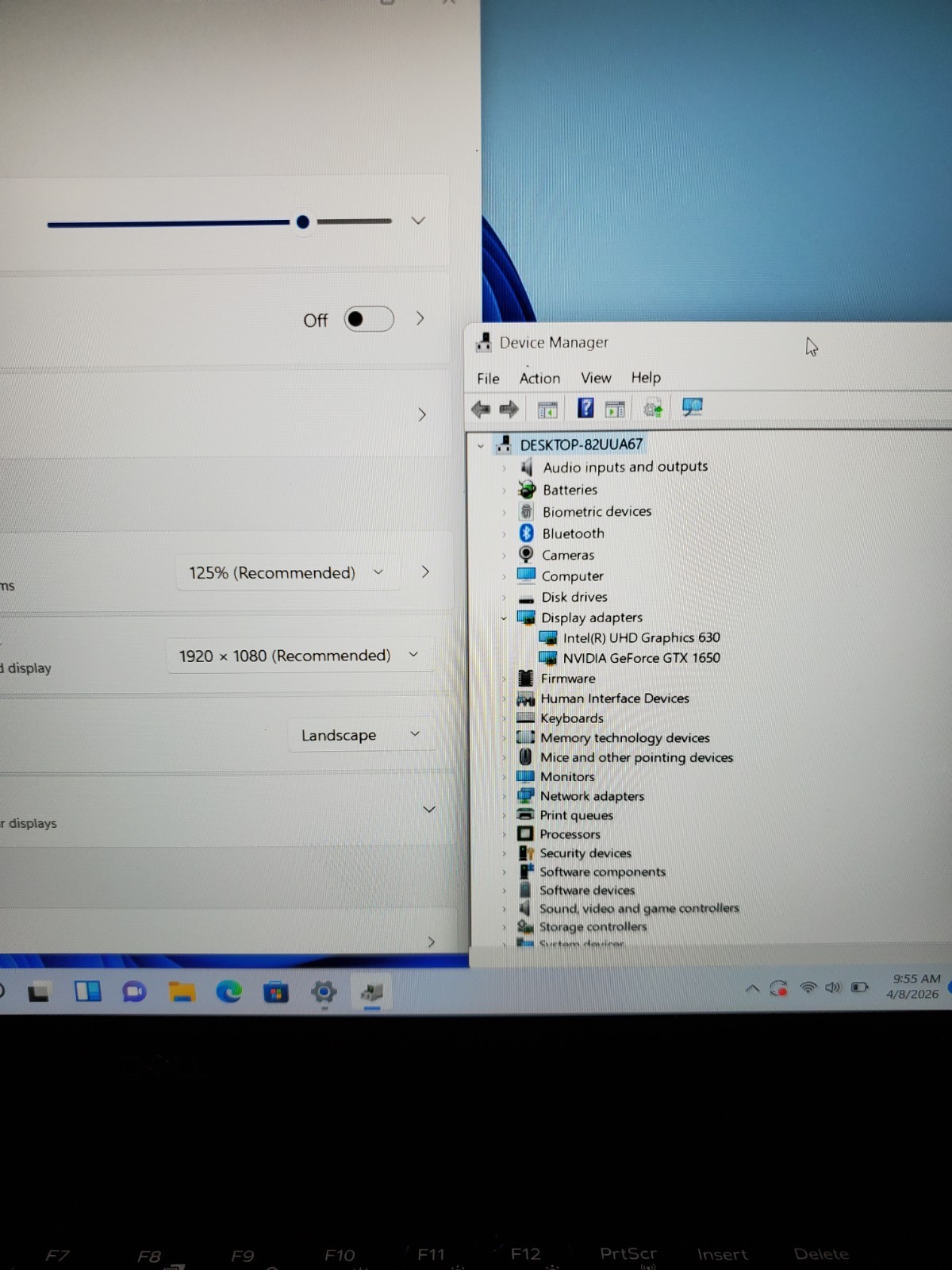Open Microsoft Store from the taskbar
Viewport: 952px width, 1270px height.
coord(276,992)
